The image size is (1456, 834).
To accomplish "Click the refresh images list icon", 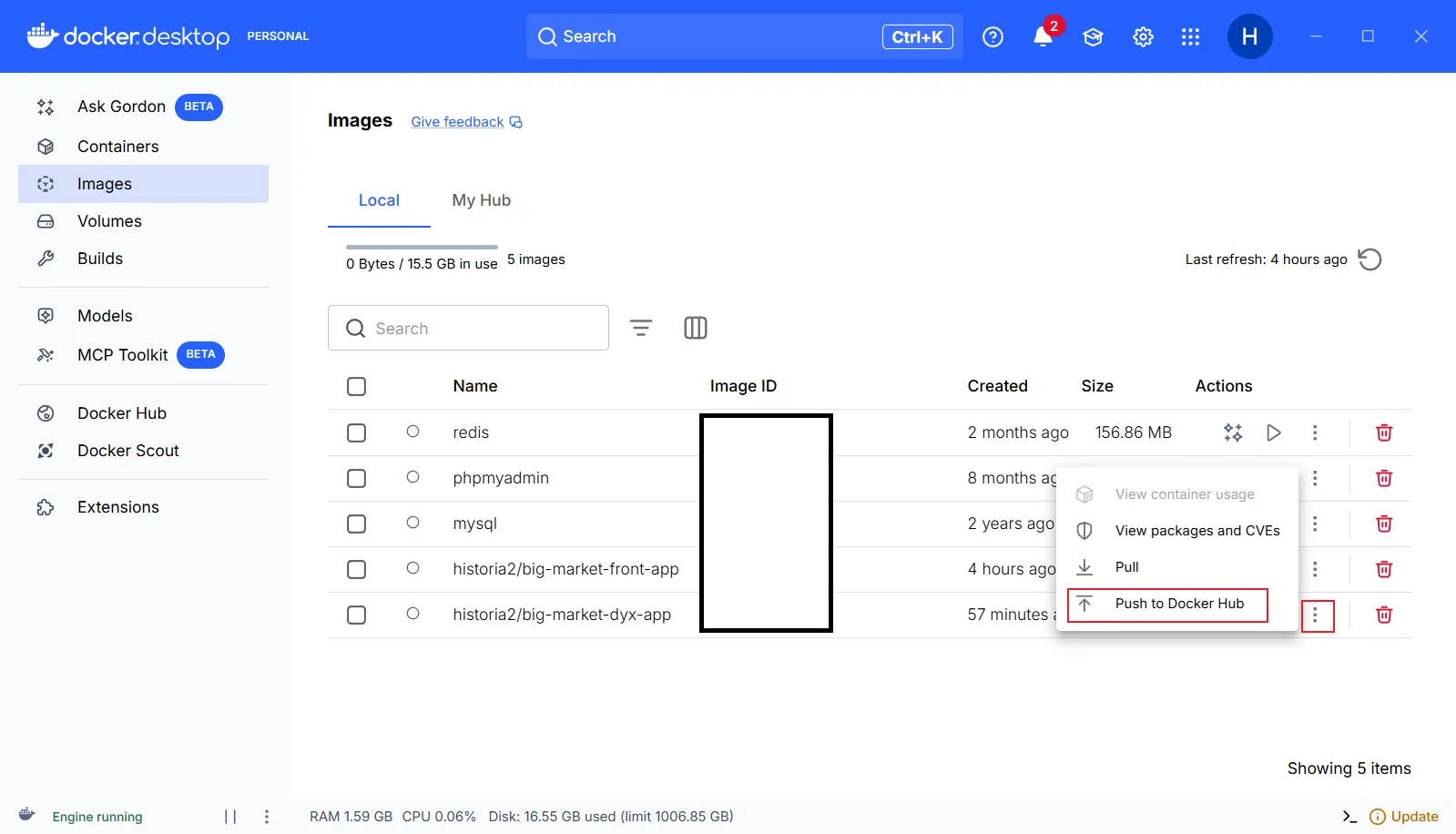I will tap(1369, 259).
